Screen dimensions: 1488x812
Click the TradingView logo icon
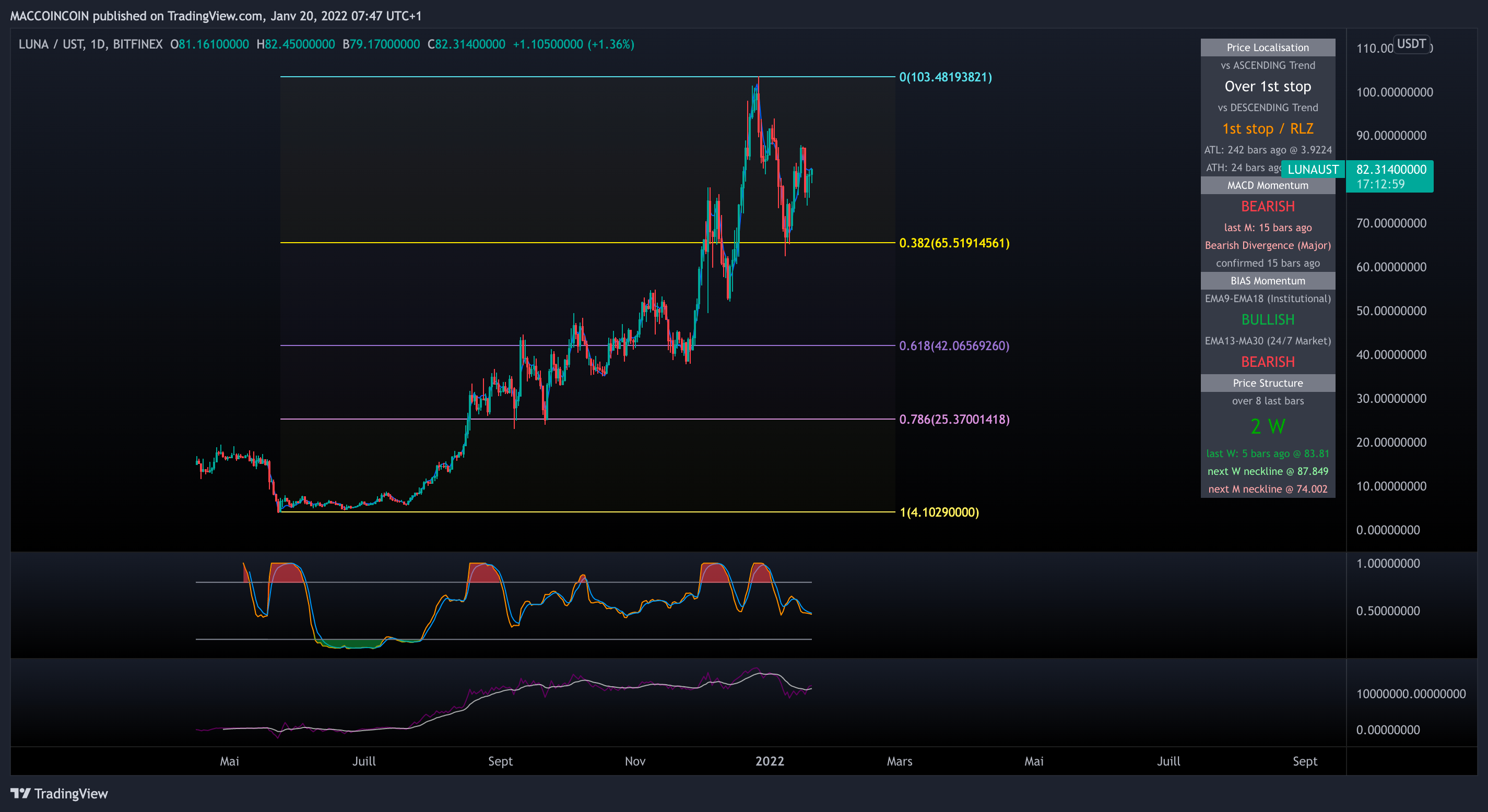pos(21,793)
